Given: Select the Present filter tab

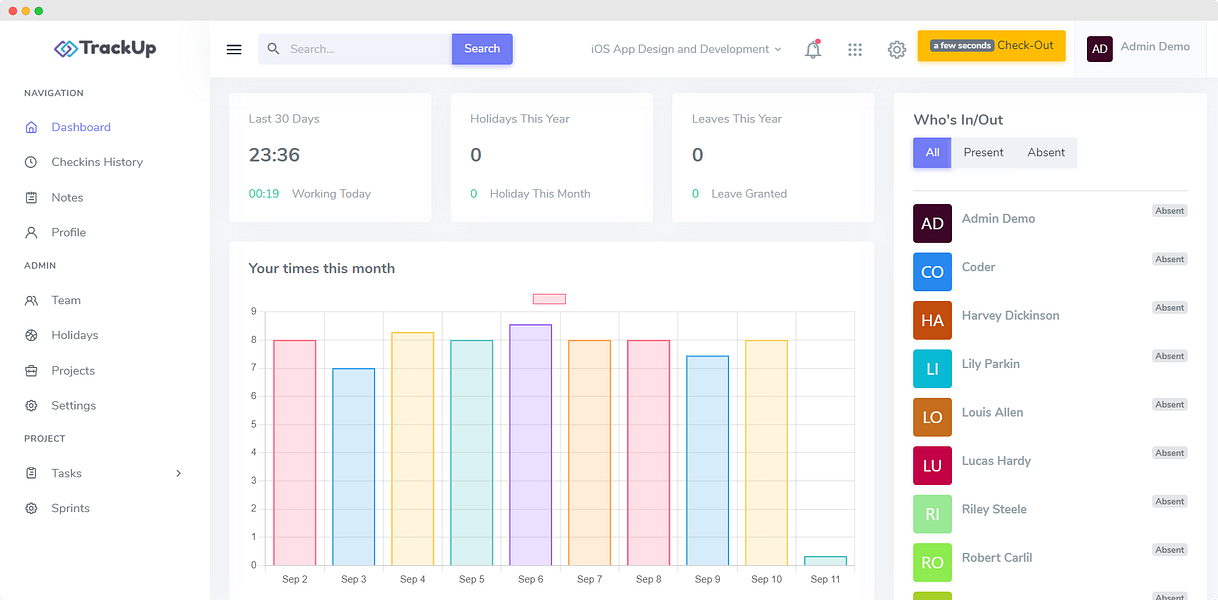Looking at the screenshot, I should 983,152.
